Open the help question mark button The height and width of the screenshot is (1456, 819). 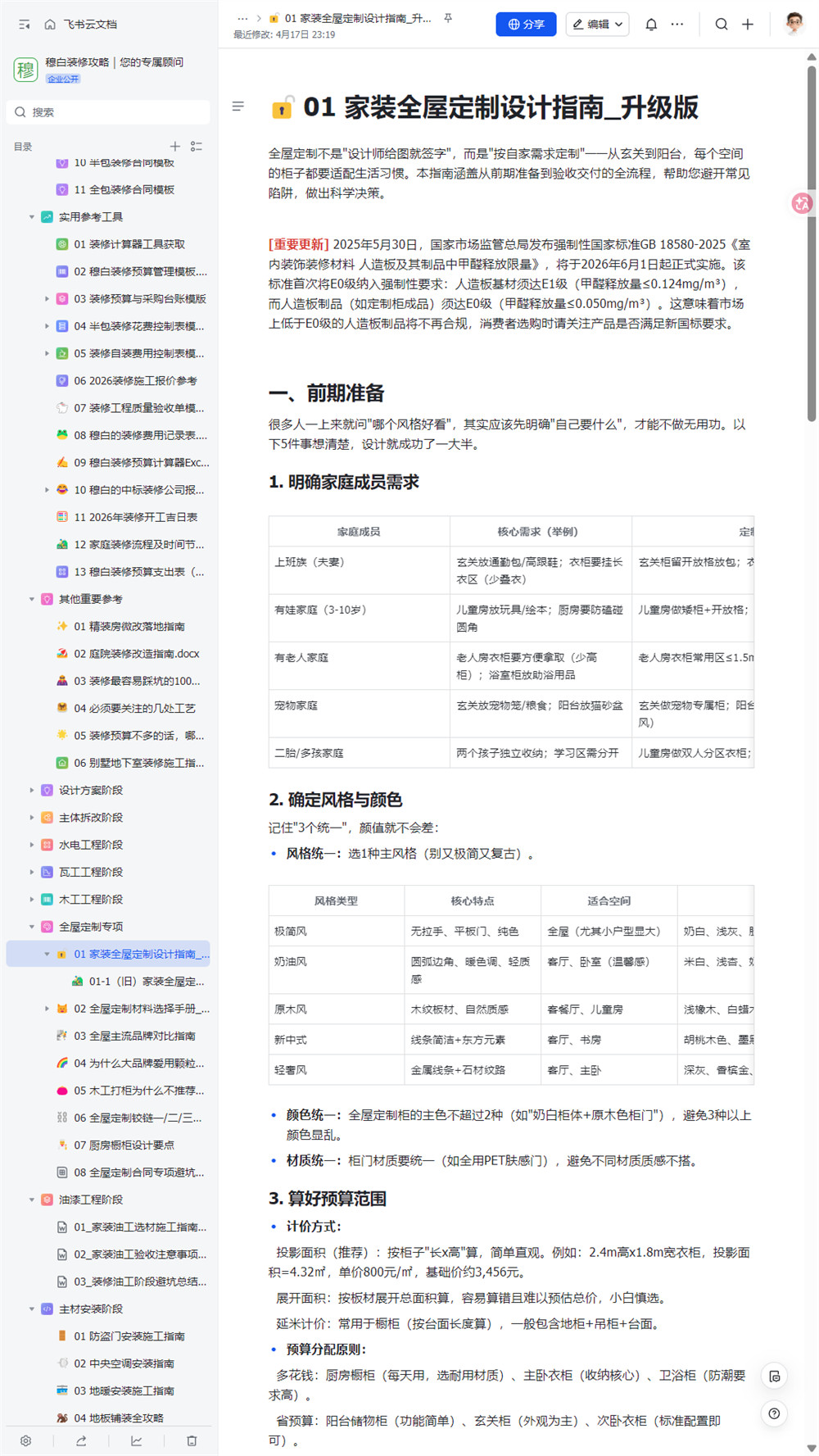point(774,1413)
